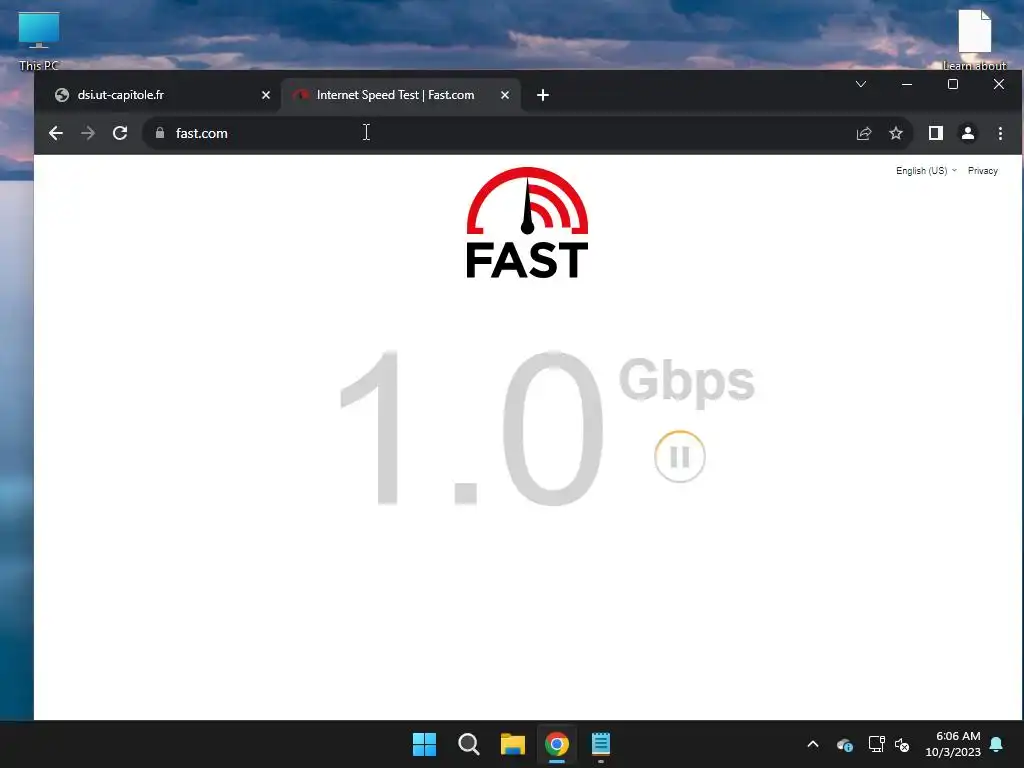Open Chrome's three-dot menu
This screenshot has width=1024, height=768.
(1000, 133)
